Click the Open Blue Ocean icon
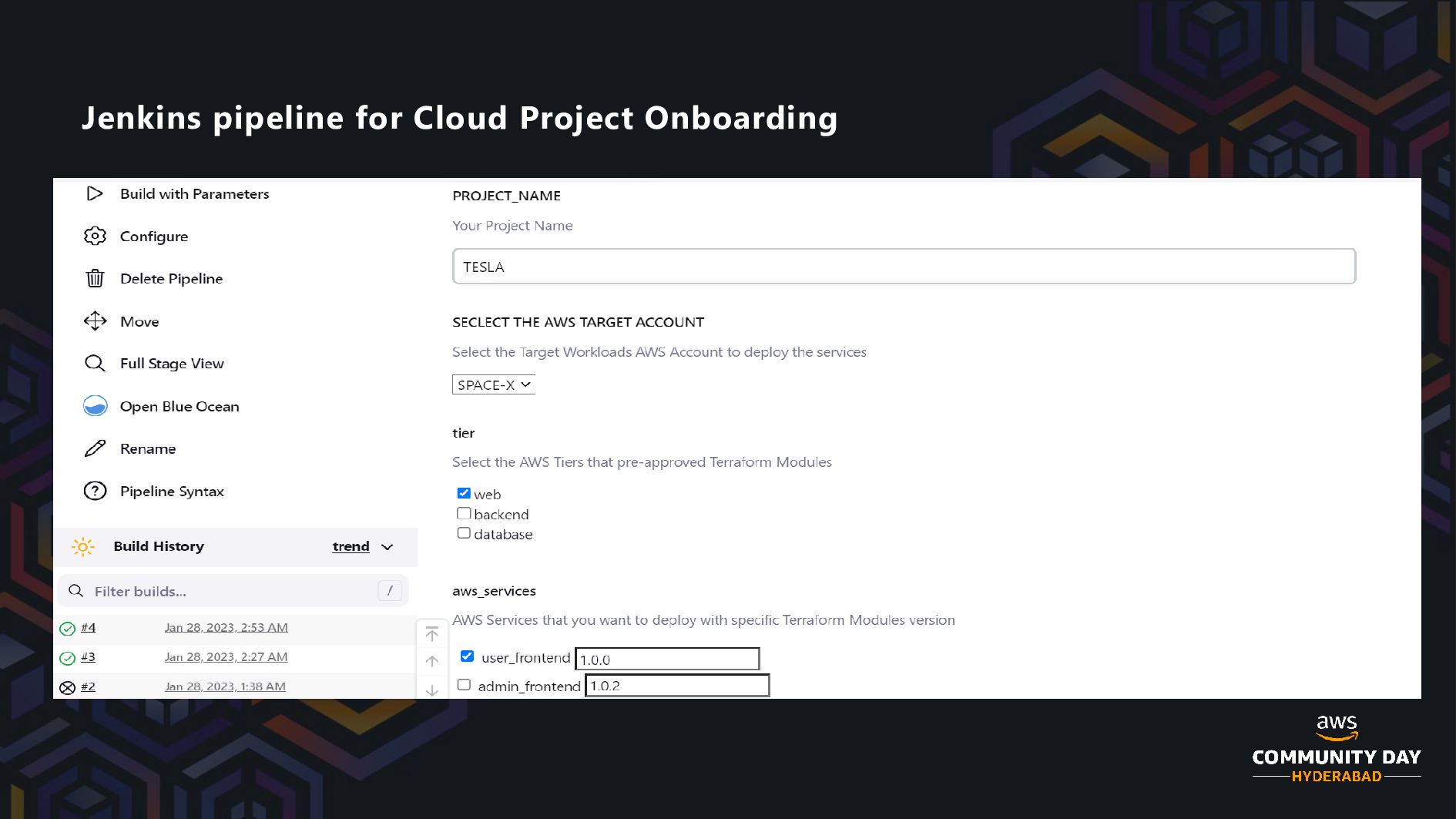Image resolution: width=1456 pixels, height=819 pixels. click(x=95, y=405)
